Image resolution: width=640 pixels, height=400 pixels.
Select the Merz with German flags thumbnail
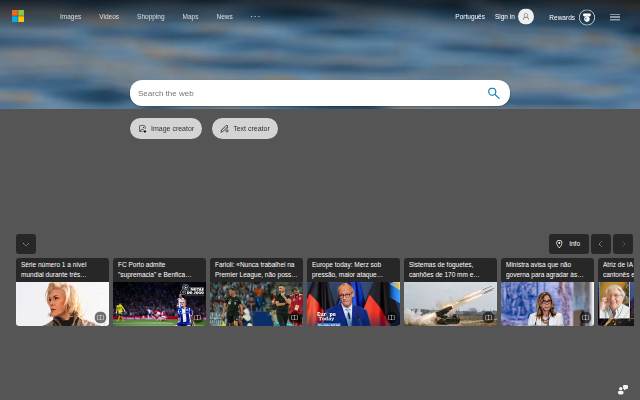coord(353,304)
